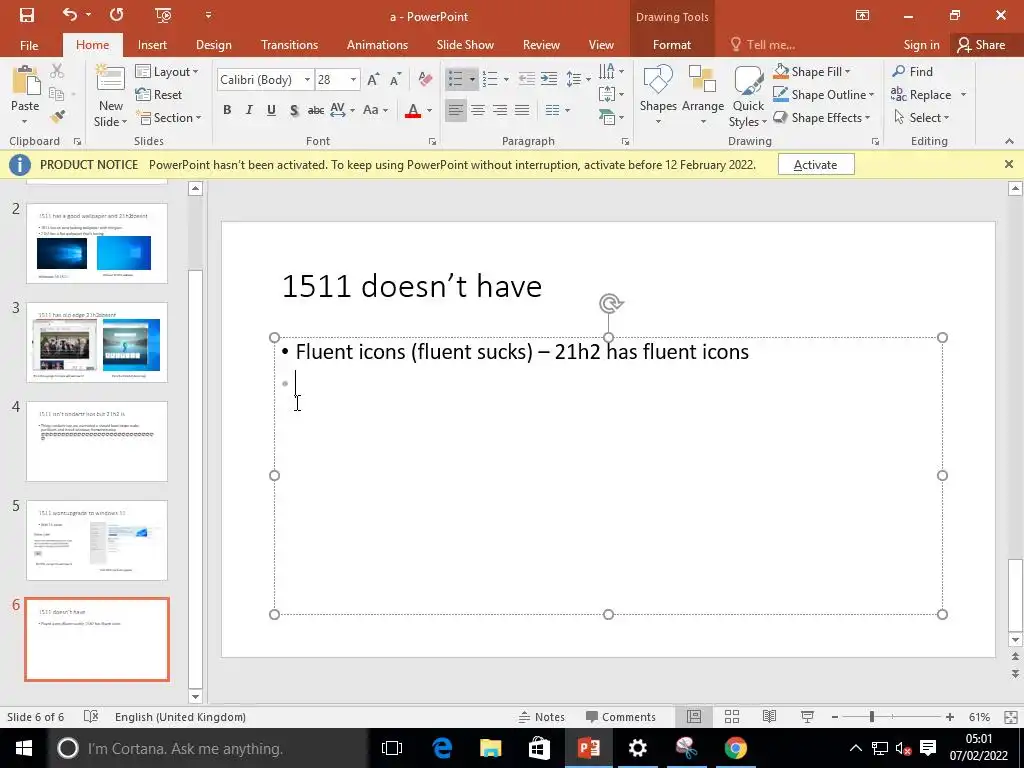Toggle Notes pane in status bar
Screen dimensions: 1024x768
point(541,716)
